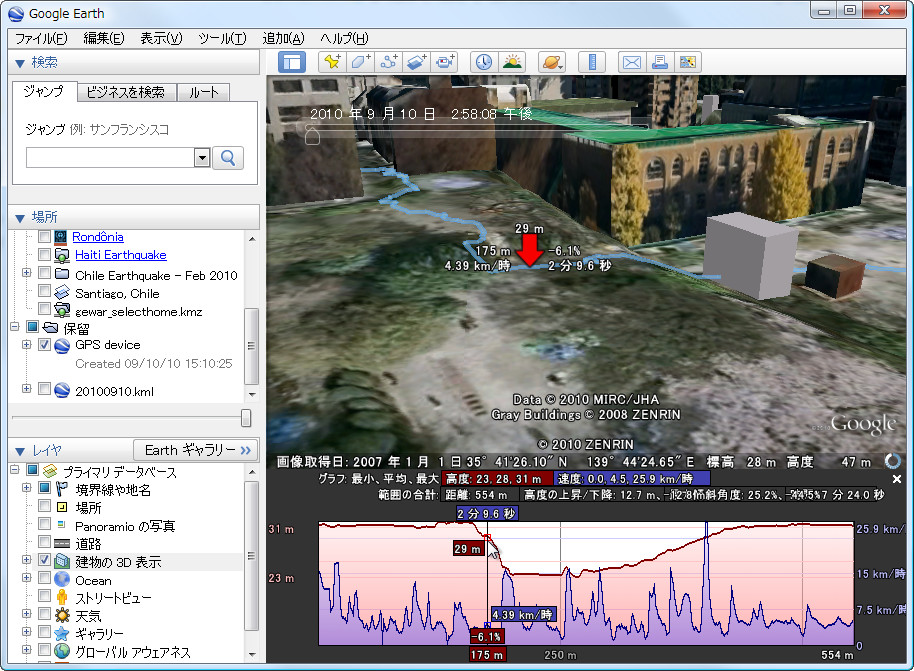The width and height of the screenshot is (914, 671).
Task: Uncheck the GPS device checkbox
Action: (x=44, y=345)
